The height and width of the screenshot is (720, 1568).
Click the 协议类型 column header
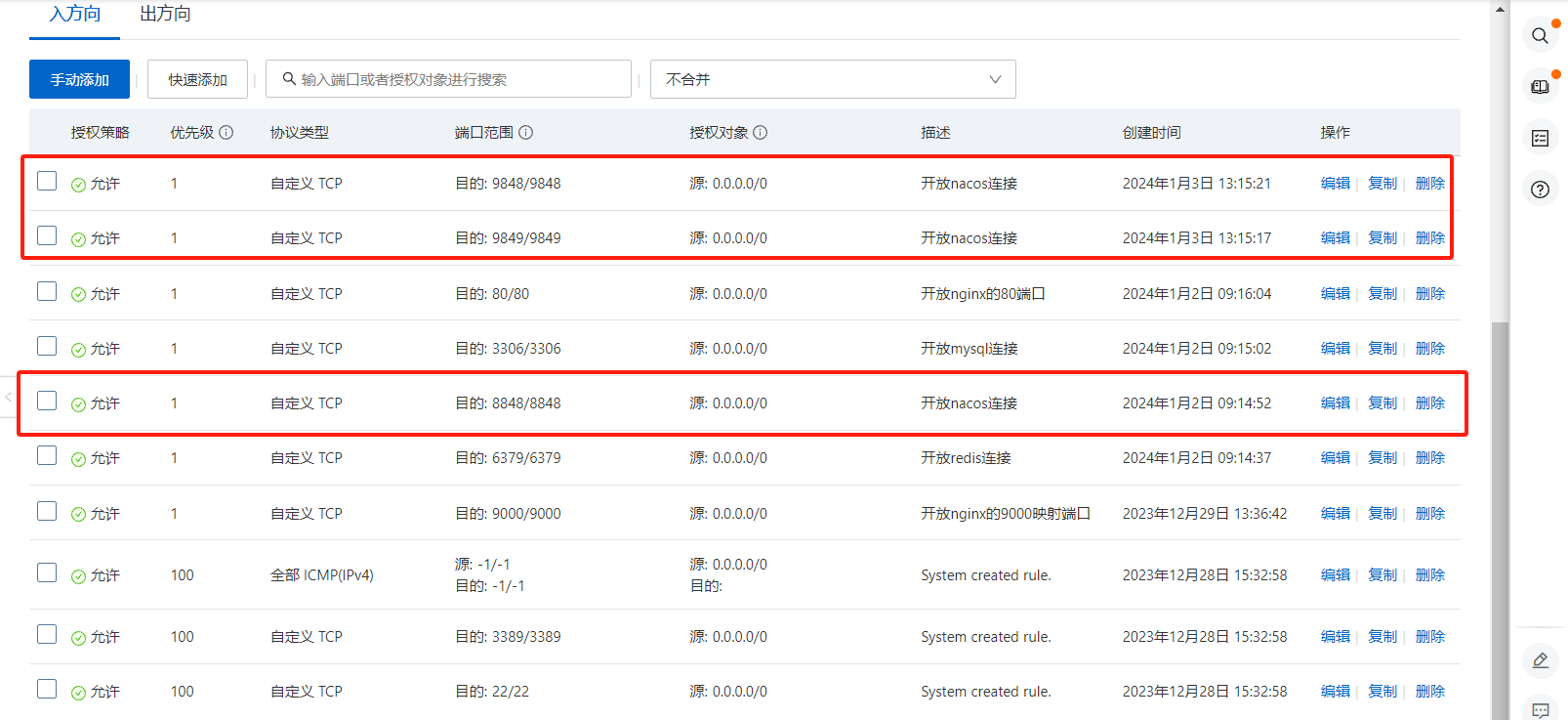(299, 133)
